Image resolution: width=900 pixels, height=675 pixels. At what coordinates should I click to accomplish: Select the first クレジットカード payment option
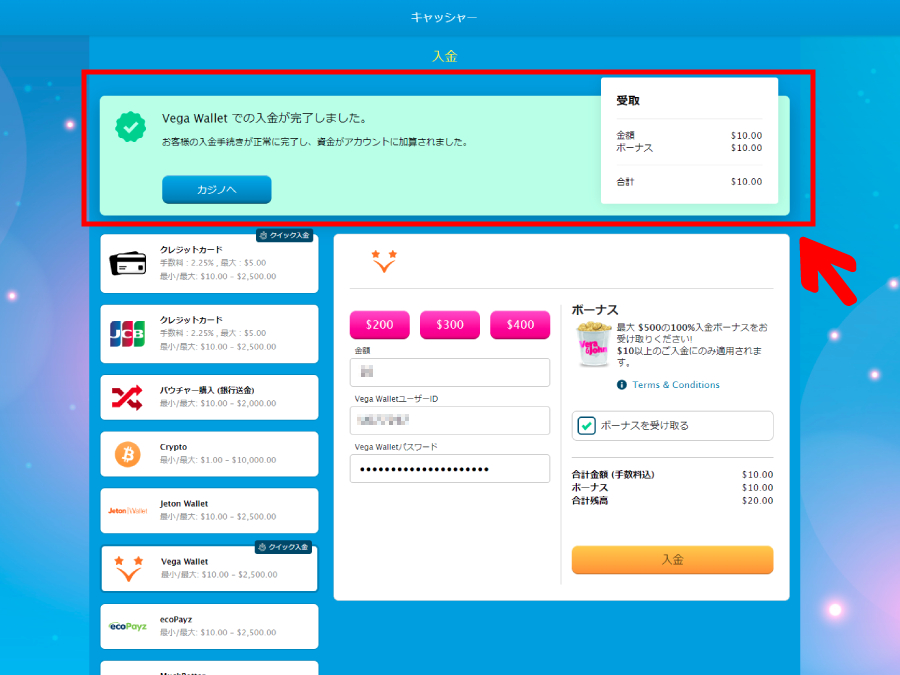[x=209, y=263]
